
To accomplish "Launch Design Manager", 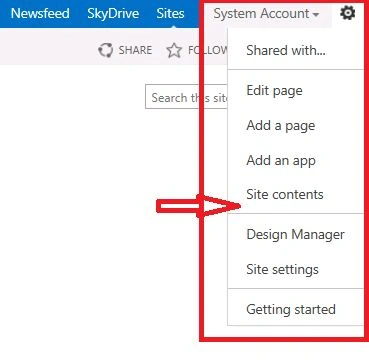I will coord(295,234).
